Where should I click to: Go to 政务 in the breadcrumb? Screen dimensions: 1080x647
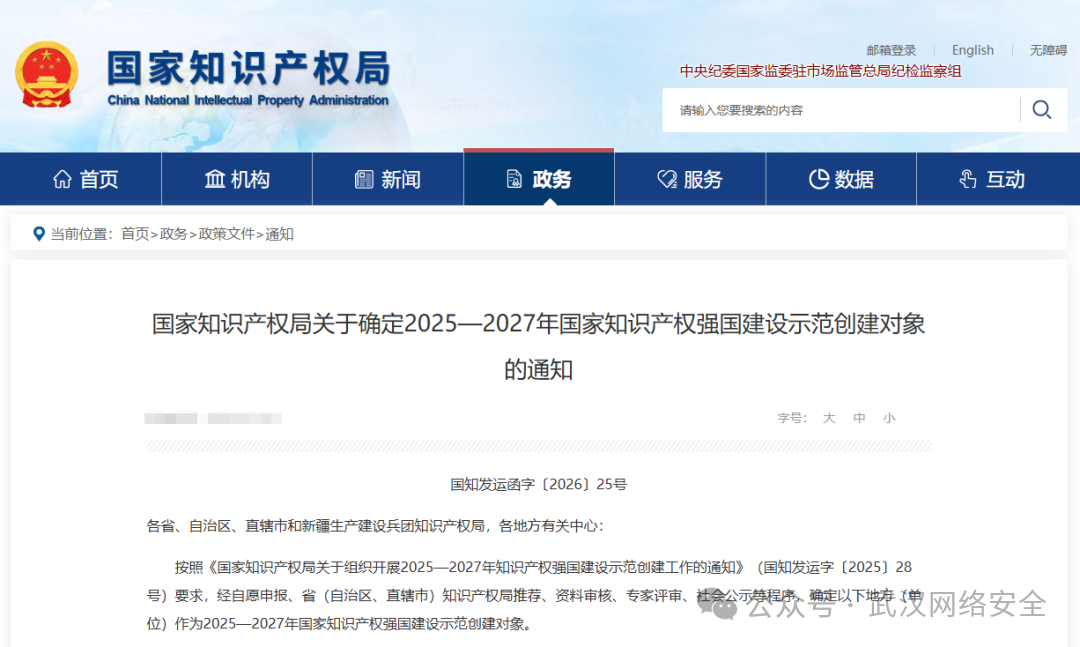click(x=174, y=234)
